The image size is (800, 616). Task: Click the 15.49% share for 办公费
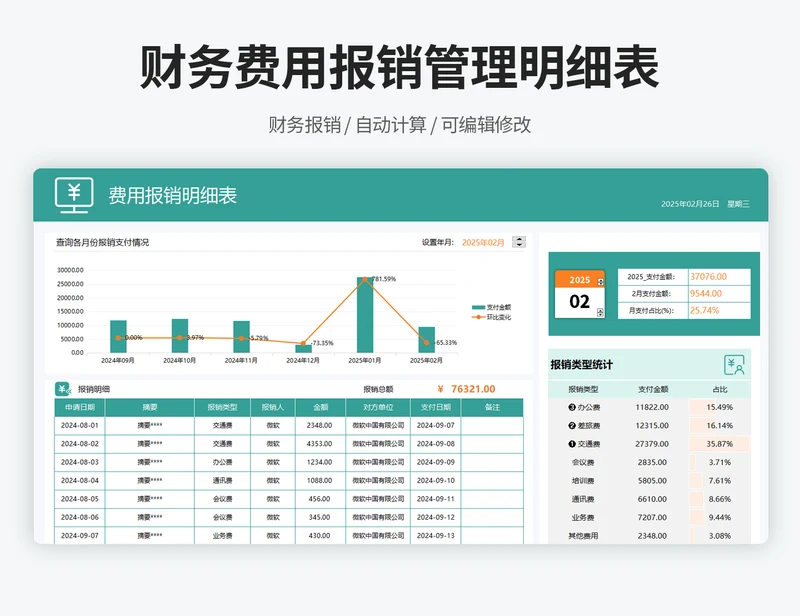click(719, 407)
